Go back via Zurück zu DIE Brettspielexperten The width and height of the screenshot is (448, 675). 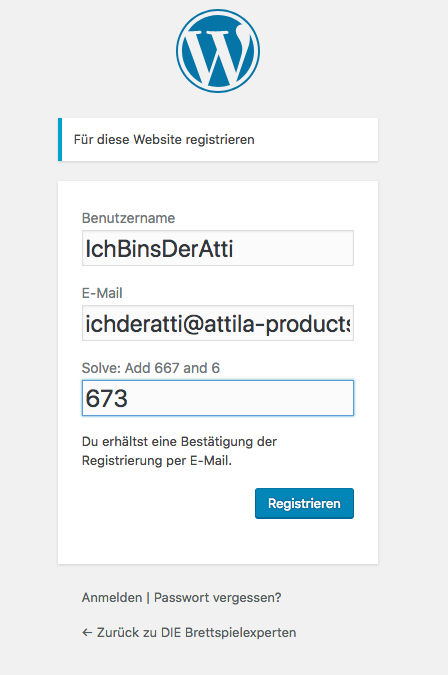tap(189, 632)
